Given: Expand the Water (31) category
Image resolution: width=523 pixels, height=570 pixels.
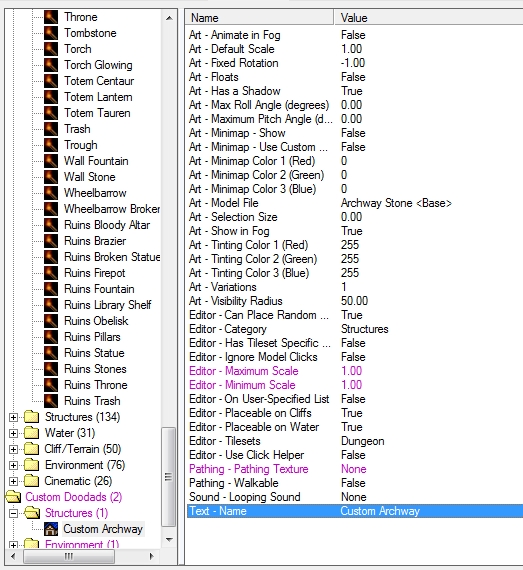Looking at the screenshot, I should pos(13,433).
